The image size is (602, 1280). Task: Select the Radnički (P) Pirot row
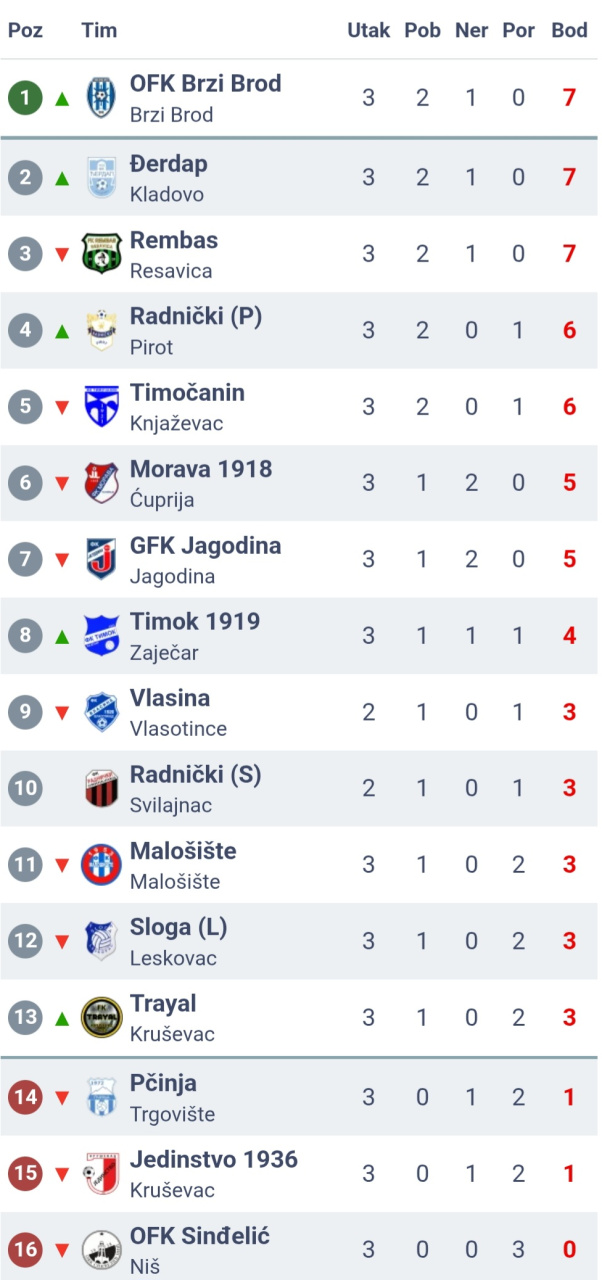(x=299, y=331)
